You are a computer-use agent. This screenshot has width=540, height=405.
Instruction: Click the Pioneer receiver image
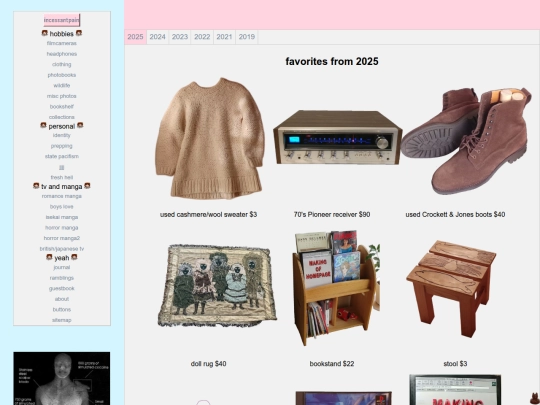338,137
